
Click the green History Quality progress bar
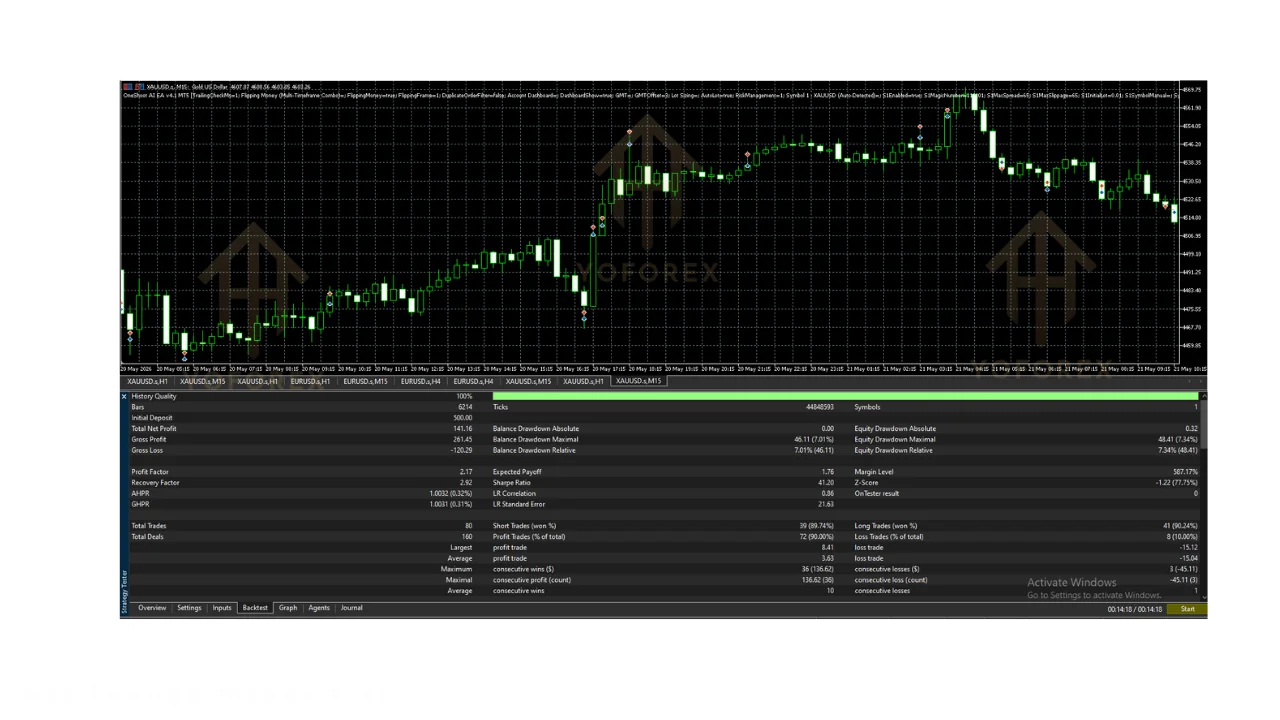click(x=845, y=397)
